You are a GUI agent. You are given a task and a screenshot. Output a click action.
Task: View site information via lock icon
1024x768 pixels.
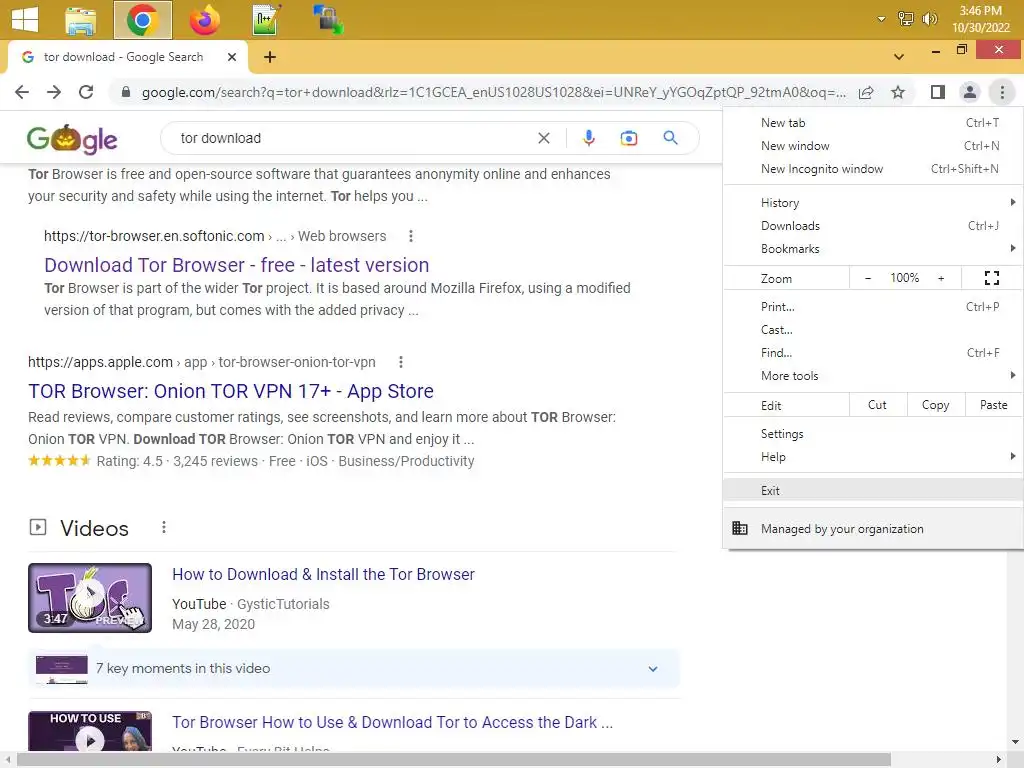pos(126,92)
